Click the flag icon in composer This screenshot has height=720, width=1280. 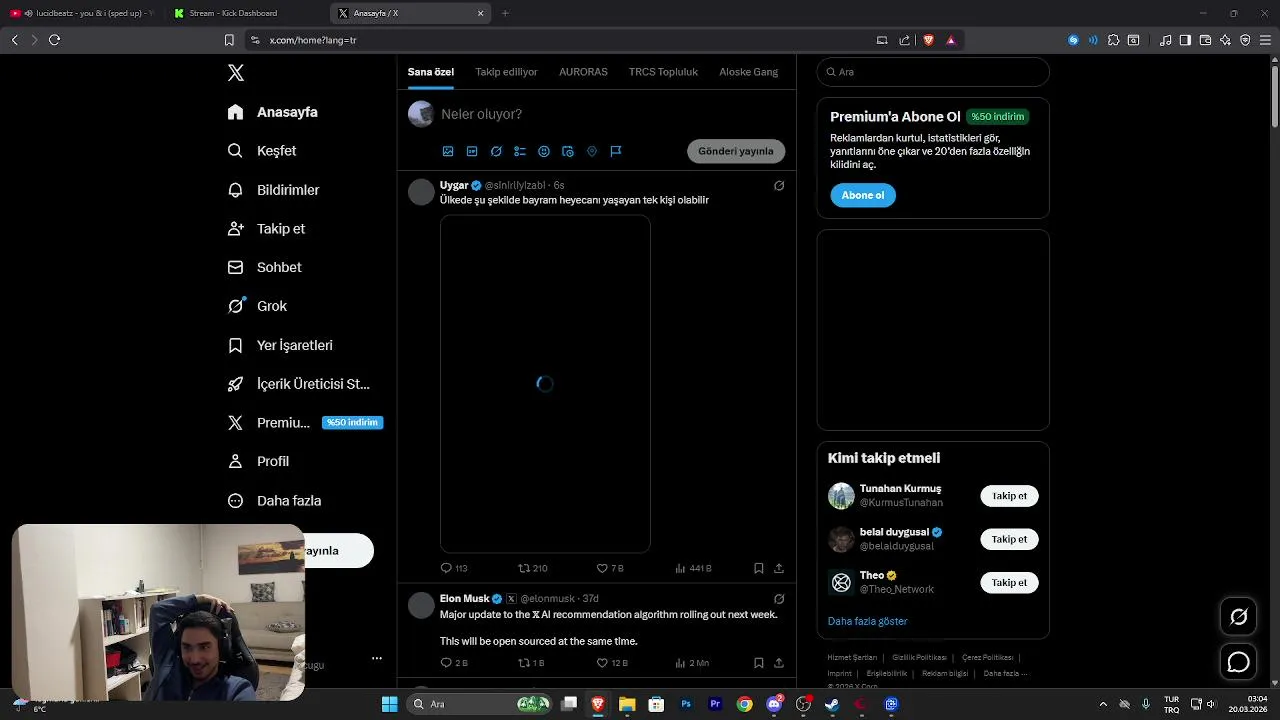(616, 151)
